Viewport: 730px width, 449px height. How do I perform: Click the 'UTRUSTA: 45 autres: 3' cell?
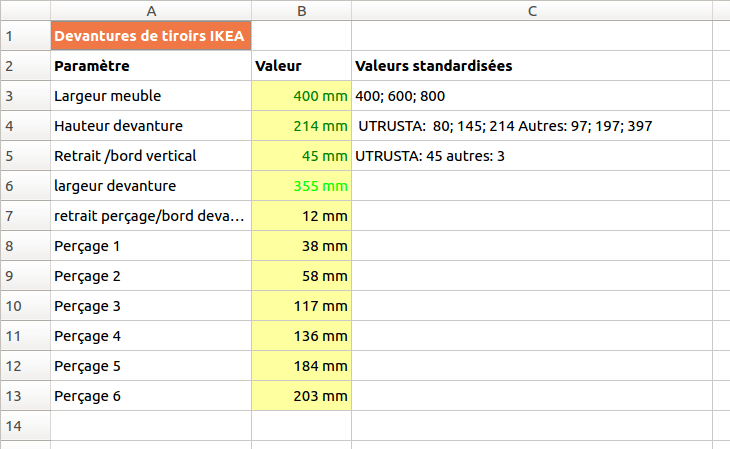[x=532, y=156]
